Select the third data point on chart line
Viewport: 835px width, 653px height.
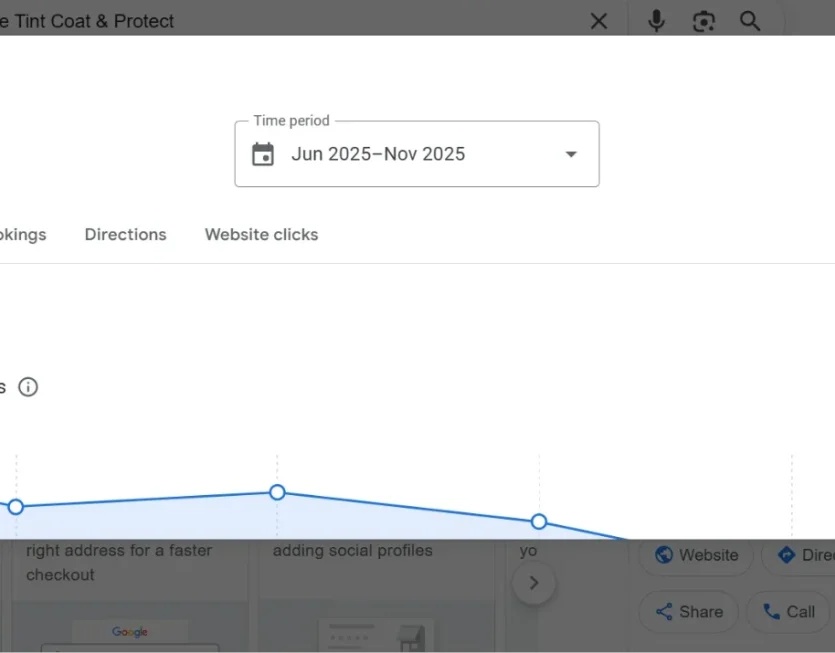tap(539, 521)
